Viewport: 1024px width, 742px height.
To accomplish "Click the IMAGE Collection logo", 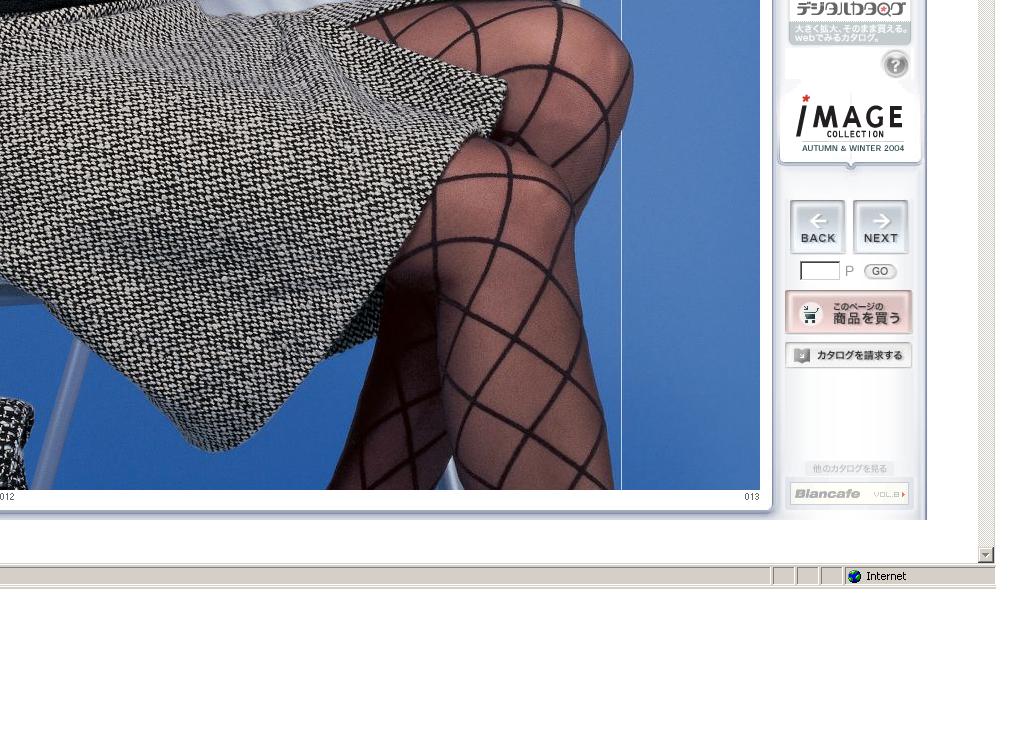I will pos(850,120).
